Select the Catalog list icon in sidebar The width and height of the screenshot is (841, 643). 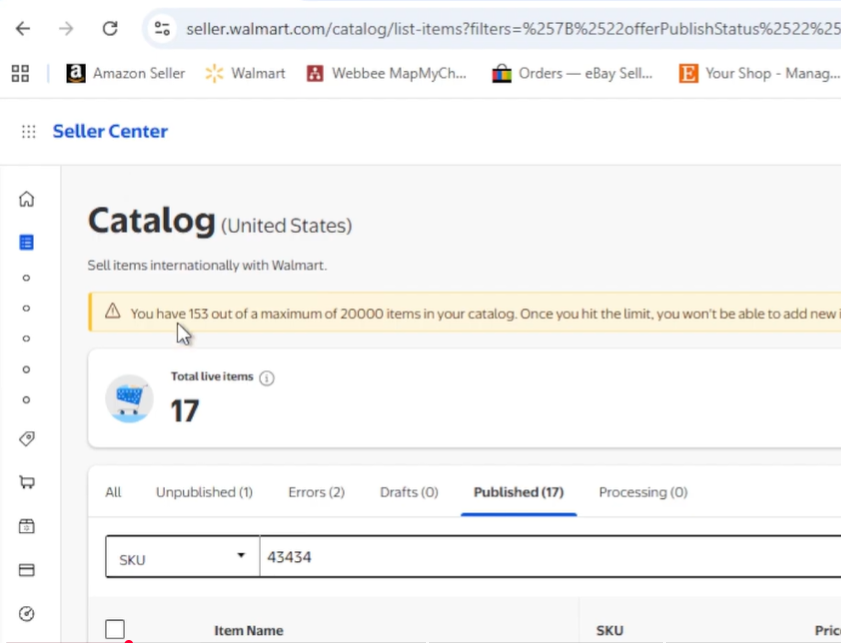tap(27, 242)
